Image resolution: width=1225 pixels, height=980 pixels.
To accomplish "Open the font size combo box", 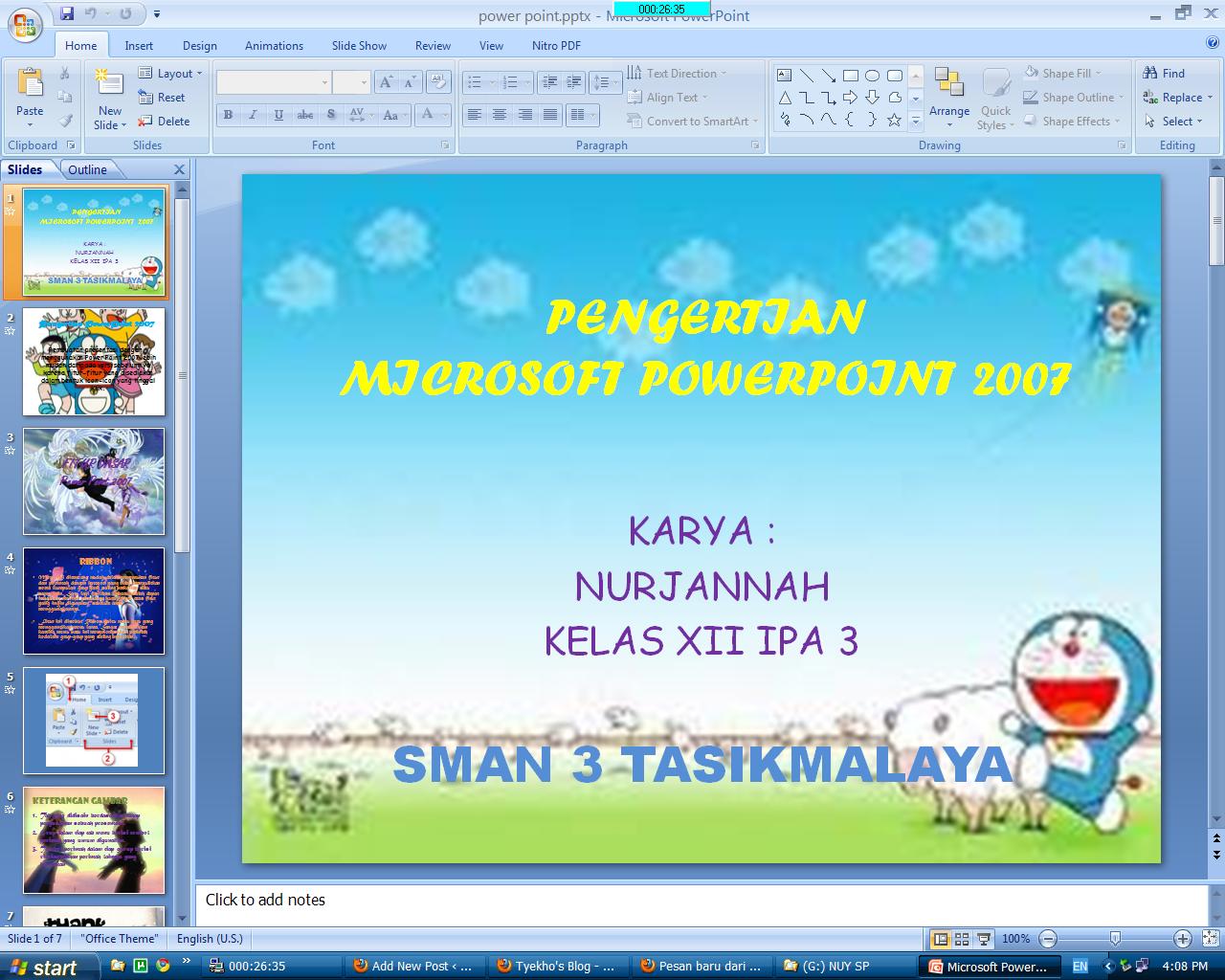I will [x=351, y=82].
